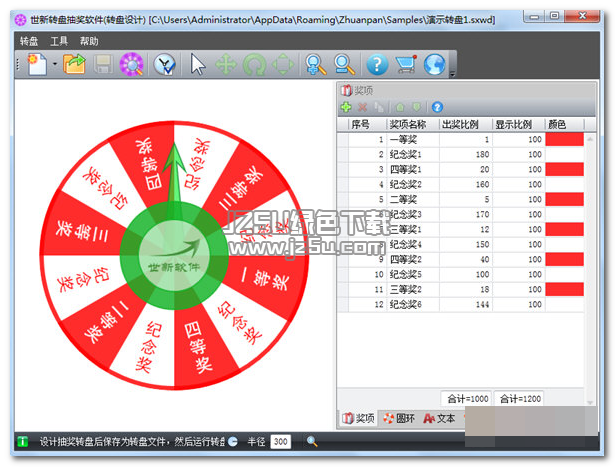Open the 转盘 menu
Viewport: 615px width, 467px height.
point(29,41)
